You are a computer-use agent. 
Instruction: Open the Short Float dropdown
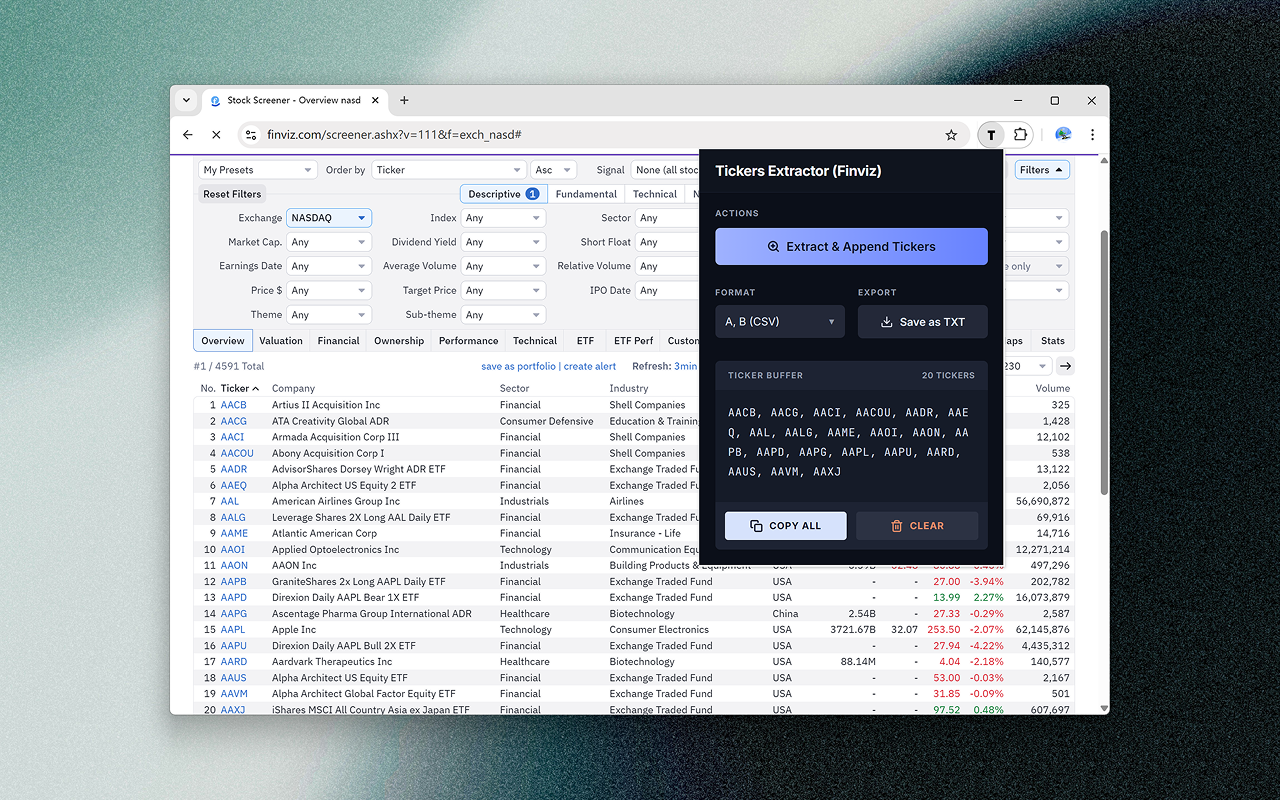(667, 242)
